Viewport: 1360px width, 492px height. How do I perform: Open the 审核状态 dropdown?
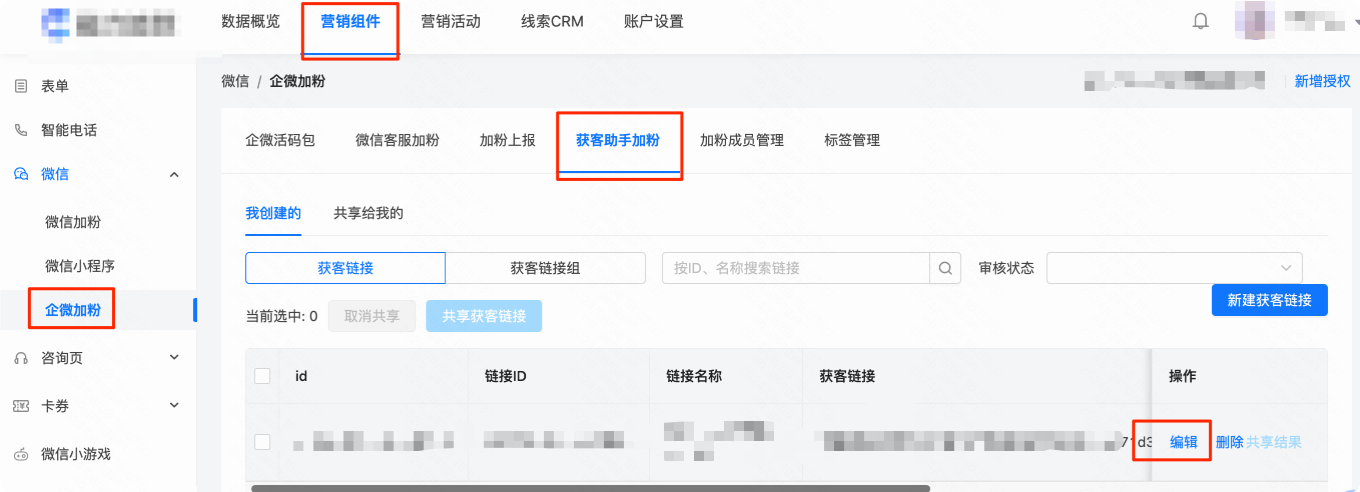point(1174,268)
